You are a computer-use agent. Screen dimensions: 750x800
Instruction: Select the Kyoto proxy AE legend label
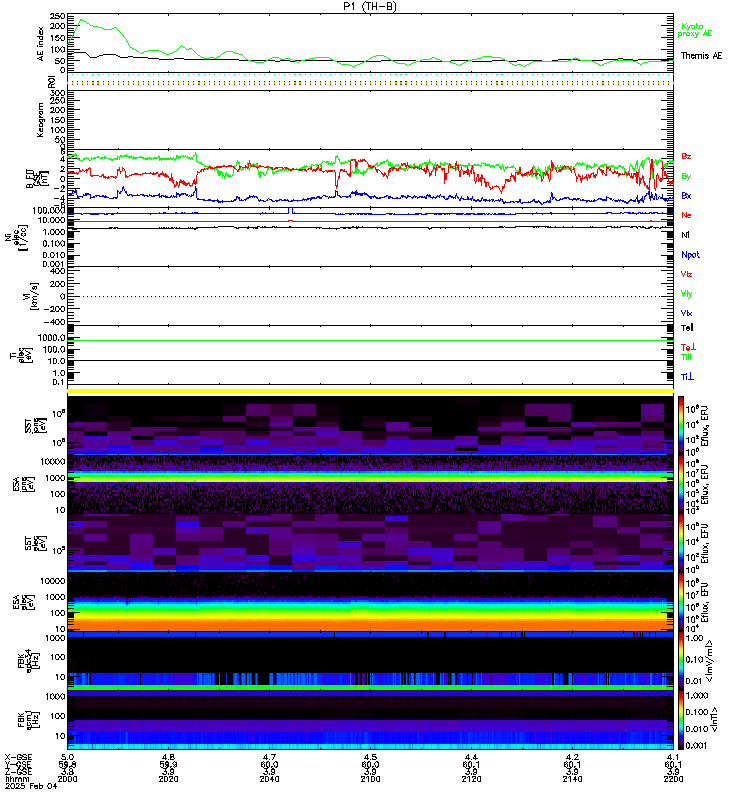694,30
